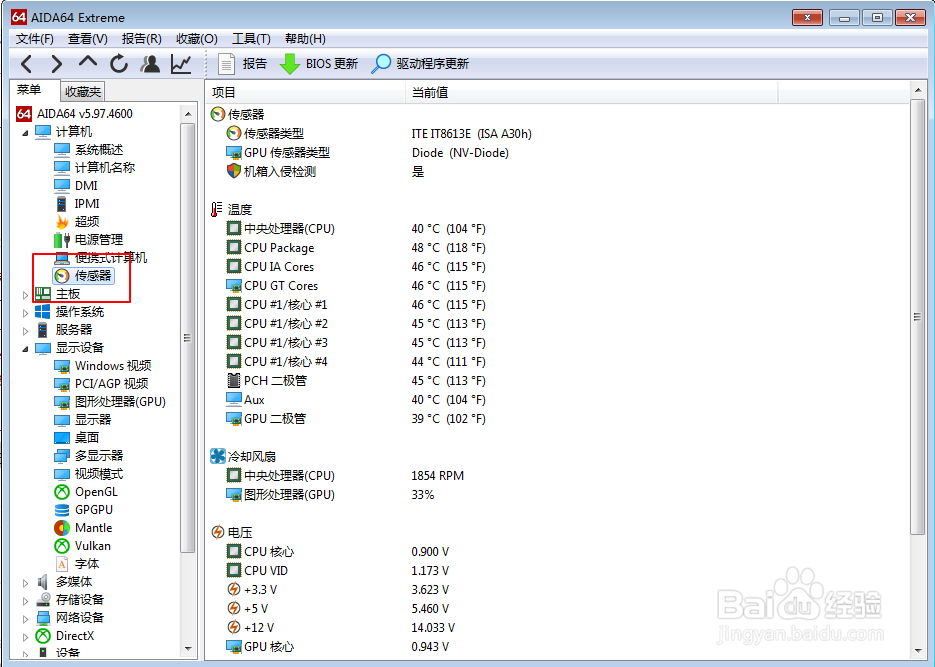Open the Mantle tree item
This screenshot has width=935, height=667.
(x=83, y=528)
